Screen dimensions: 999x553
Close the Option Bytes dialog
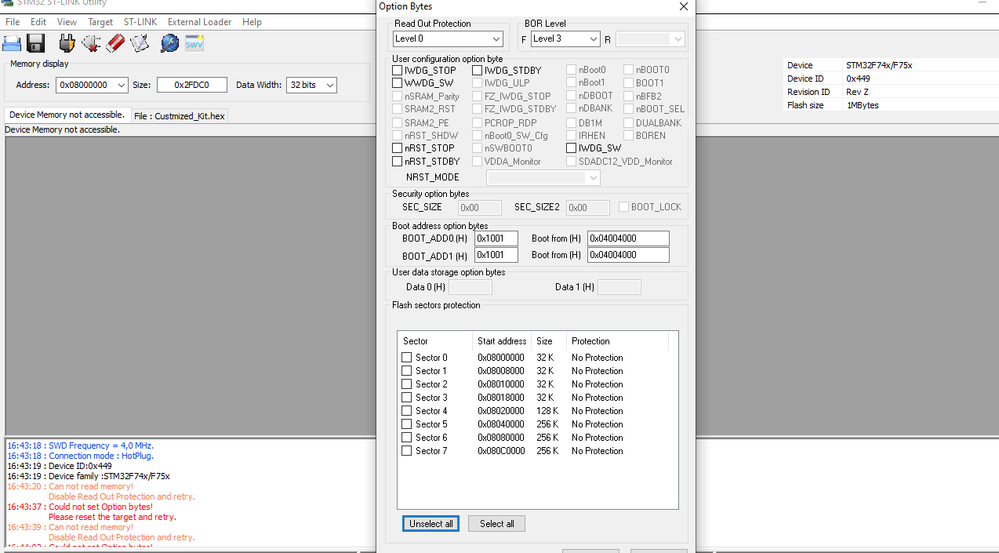(x=684, y=6)
